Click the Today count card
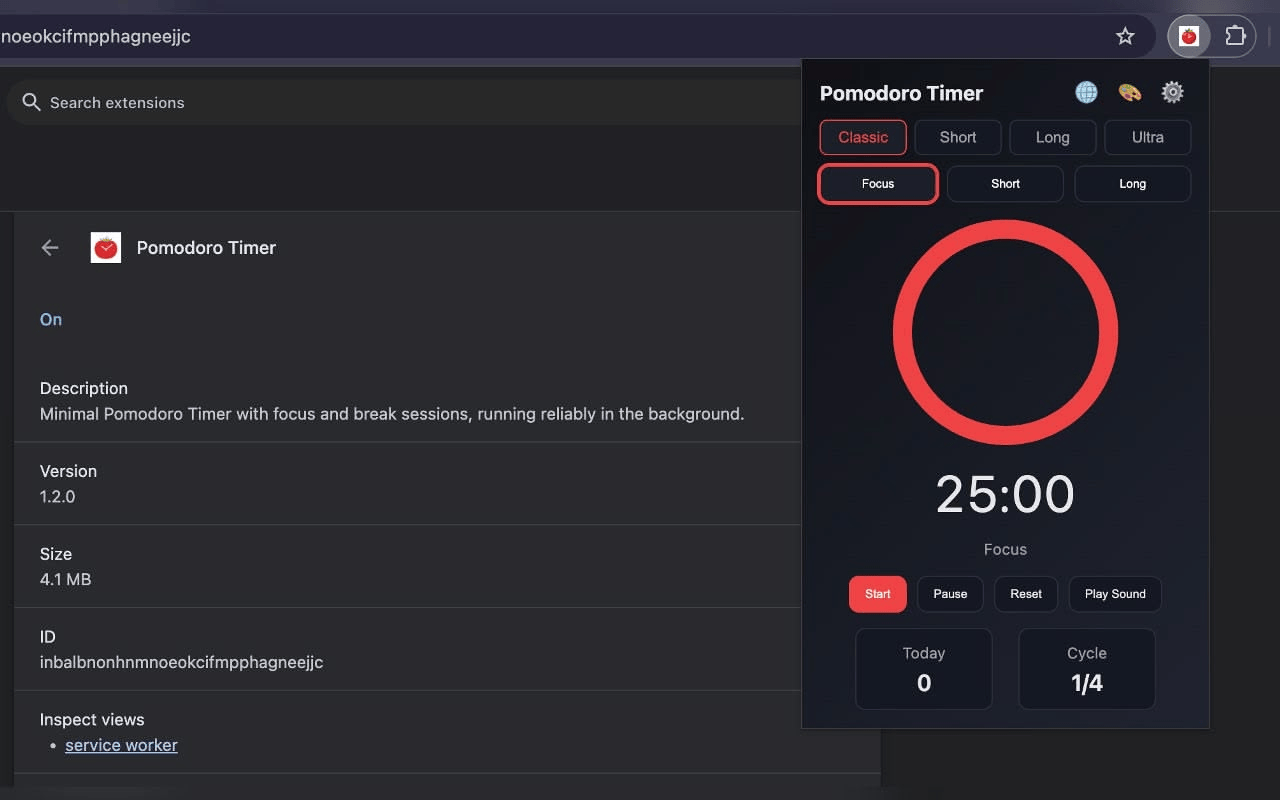Image resolution: width=1280 pixels, height=800 pixels. coord(924,669)
